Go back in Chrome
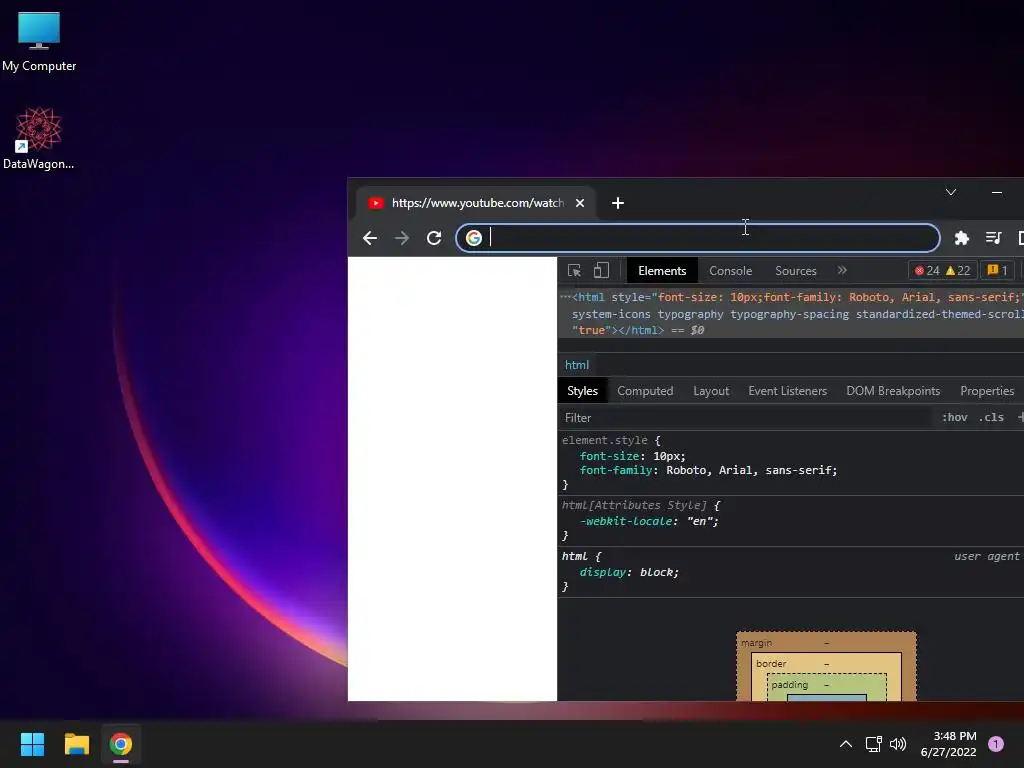 tap(370, 238)
